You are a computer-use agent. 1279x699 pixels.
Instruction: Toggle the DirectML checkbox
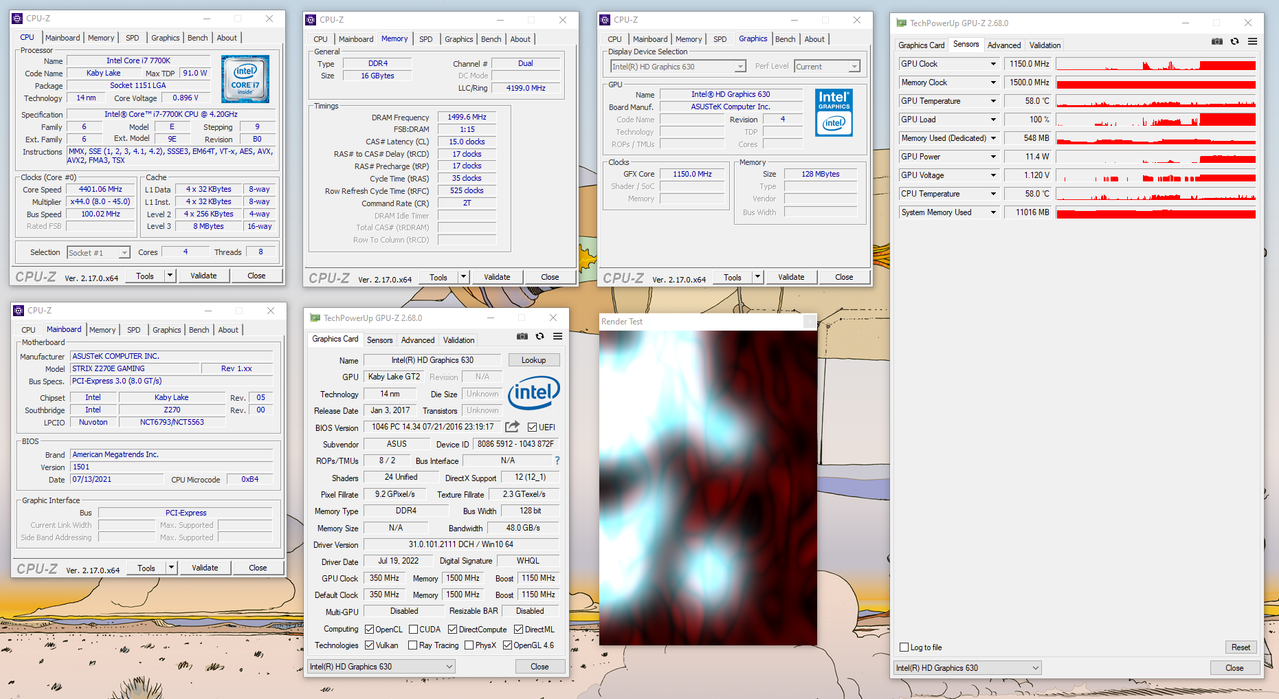pyautogui.click(x=518, y=629)
